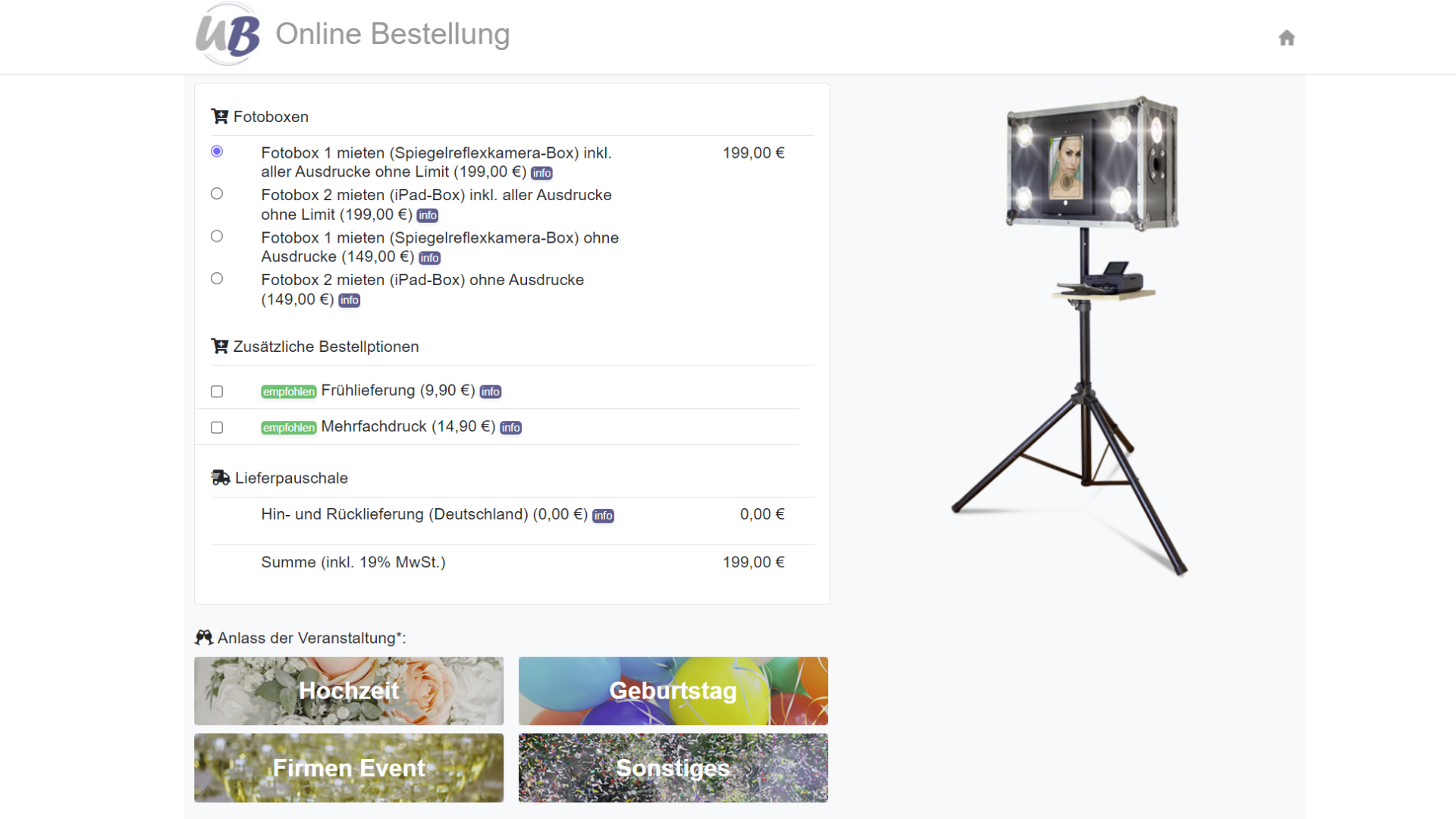The height and width of the screenshot is (819, 1456).
Task: Select Fotobox 2 iPad-Box inkl. Ausdrucke radio
Action: point(217,193)
